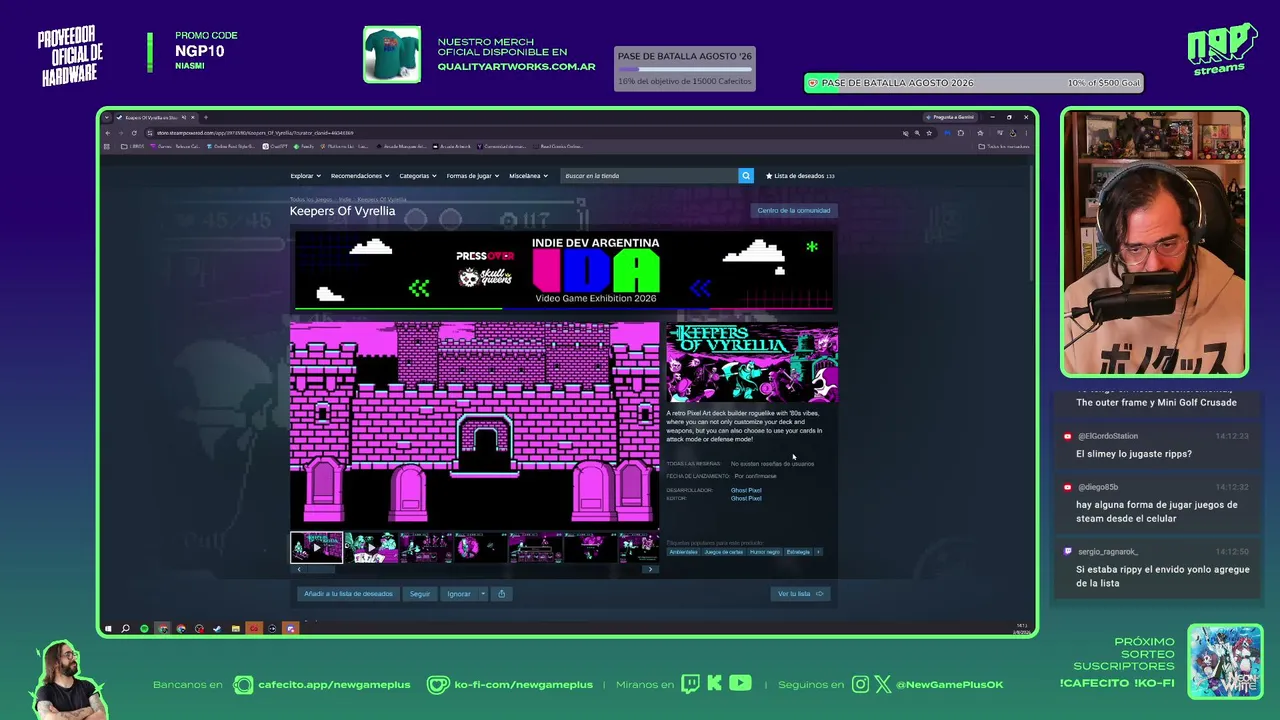Screen dimensions: 1280x720
Task: Click Pregunta a Gemini button
Action: pos(950,117)
